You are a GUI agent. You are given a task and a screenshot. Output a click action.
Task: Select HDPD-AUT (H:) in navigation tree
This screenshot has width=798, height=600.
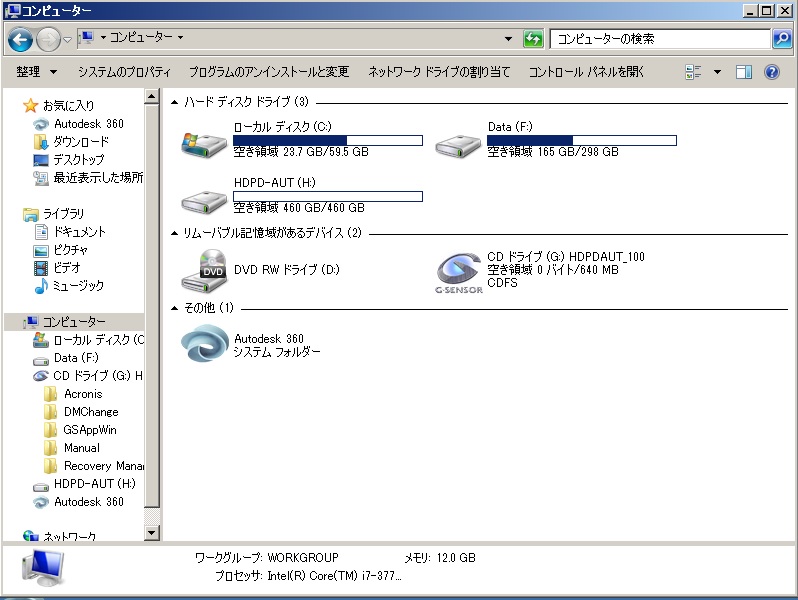(x=84, y=483)
